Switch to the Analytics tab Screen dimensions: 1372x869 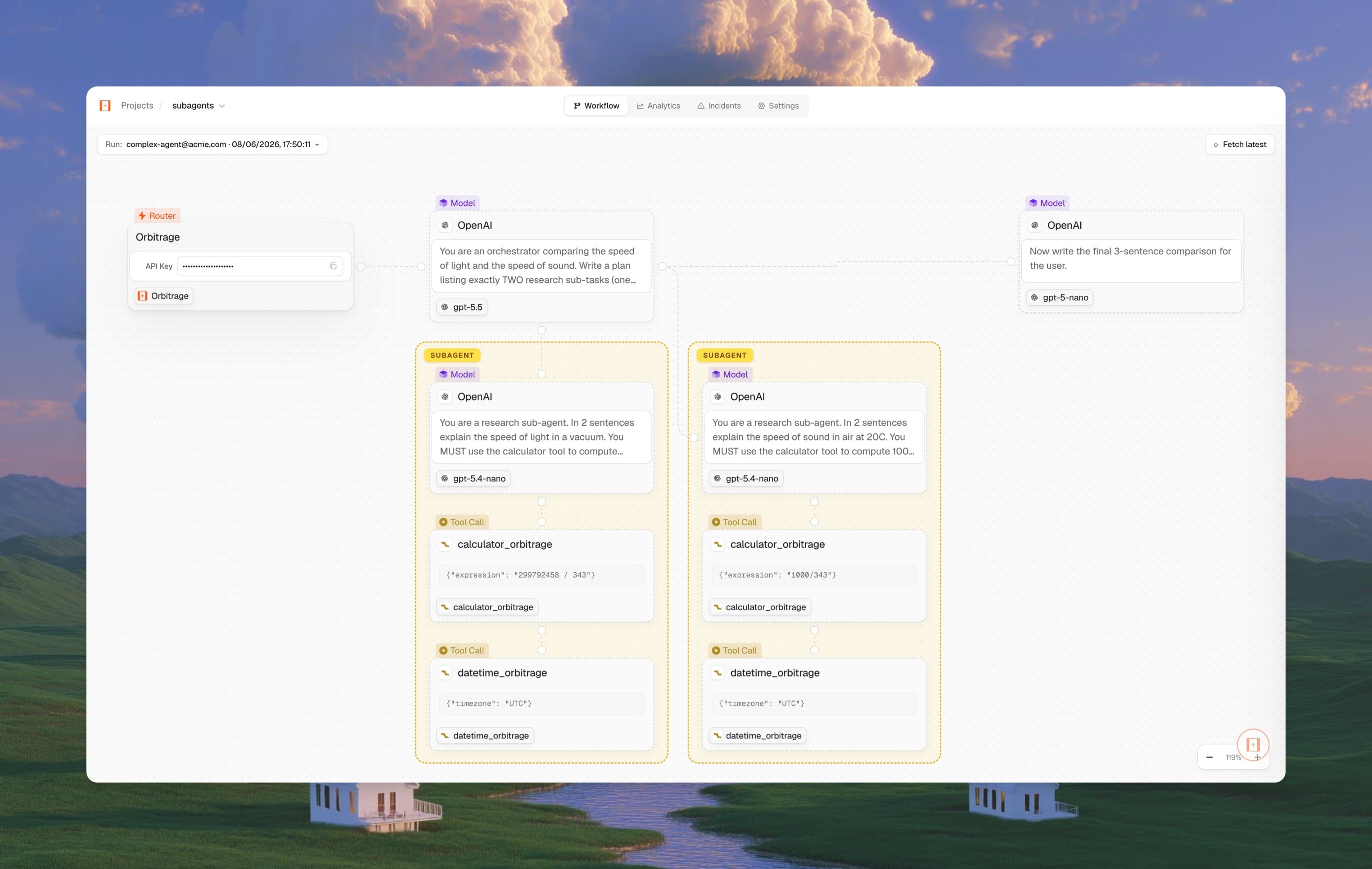click(x=658, y=105)
